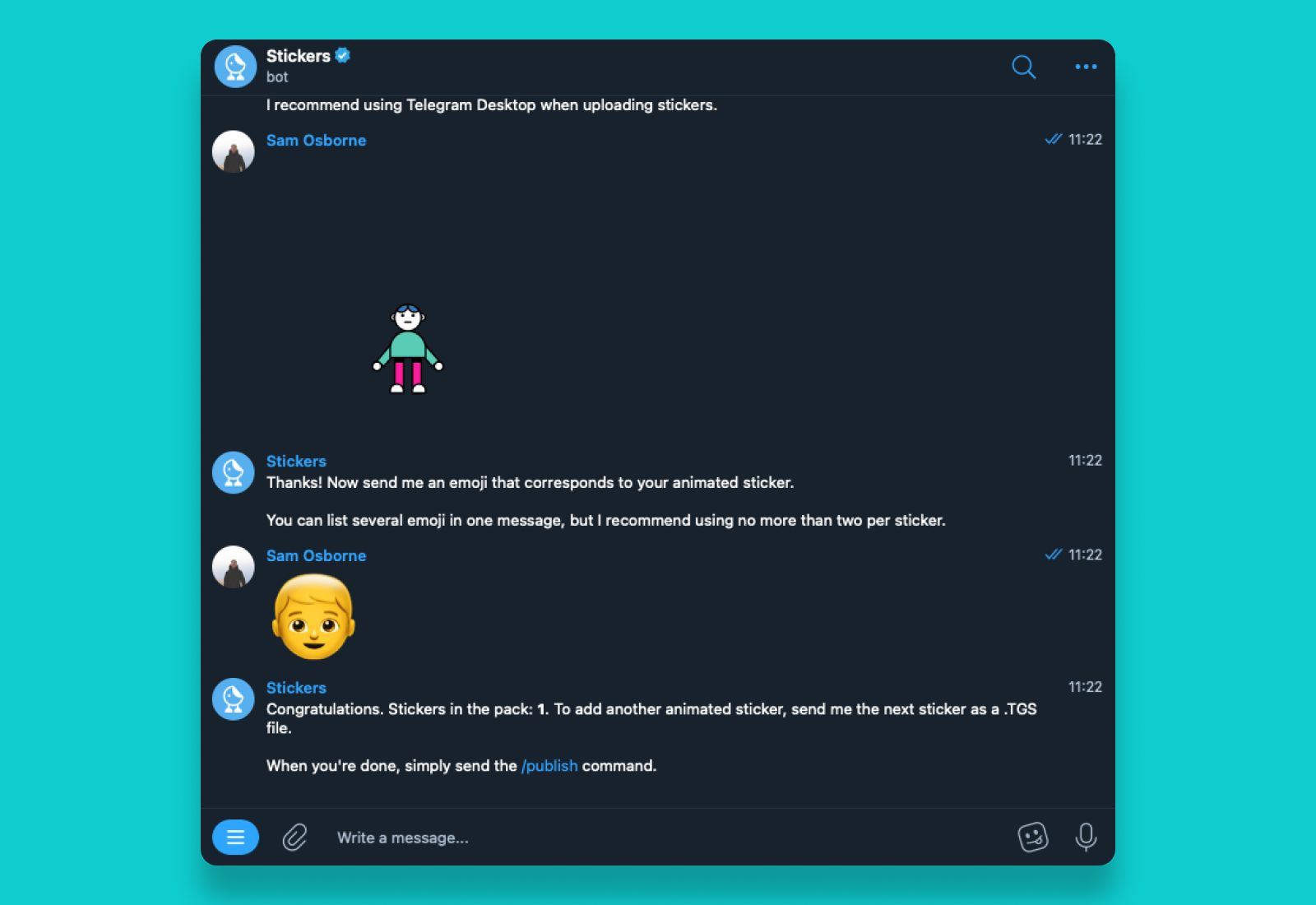1316x905 pixels.
Task: Attach a file with the paperclip icon
Action: pos(295,838)
